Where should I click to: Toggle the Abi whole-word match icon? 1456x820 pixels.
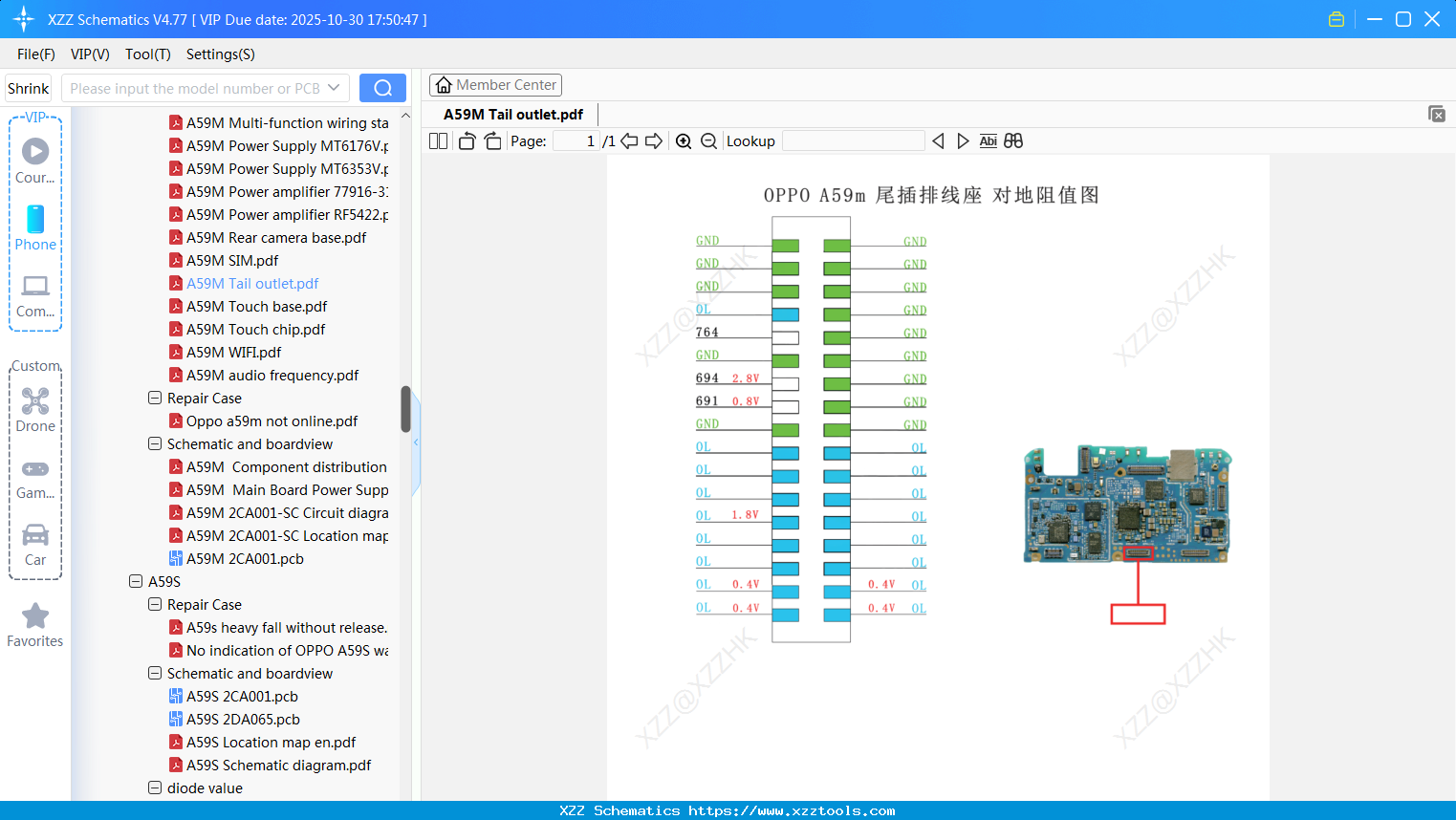[x=989, y=141]
